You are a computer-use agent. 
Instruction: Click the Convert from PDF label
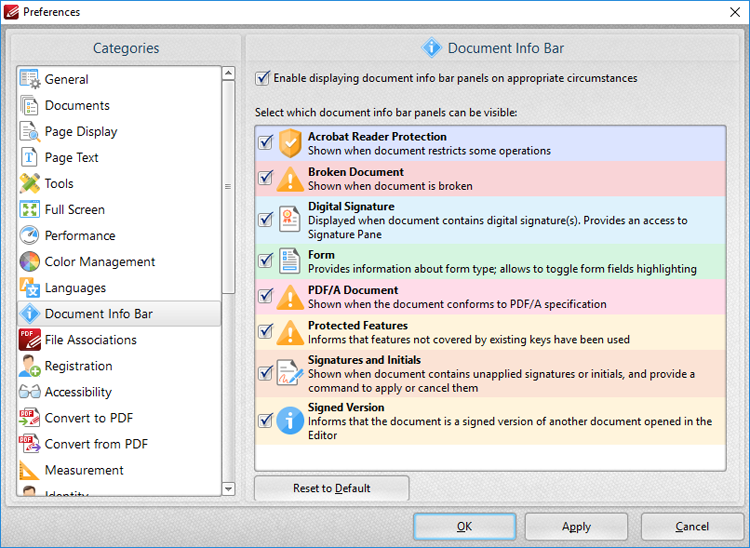pyautogui.click(x=97, y=444)
